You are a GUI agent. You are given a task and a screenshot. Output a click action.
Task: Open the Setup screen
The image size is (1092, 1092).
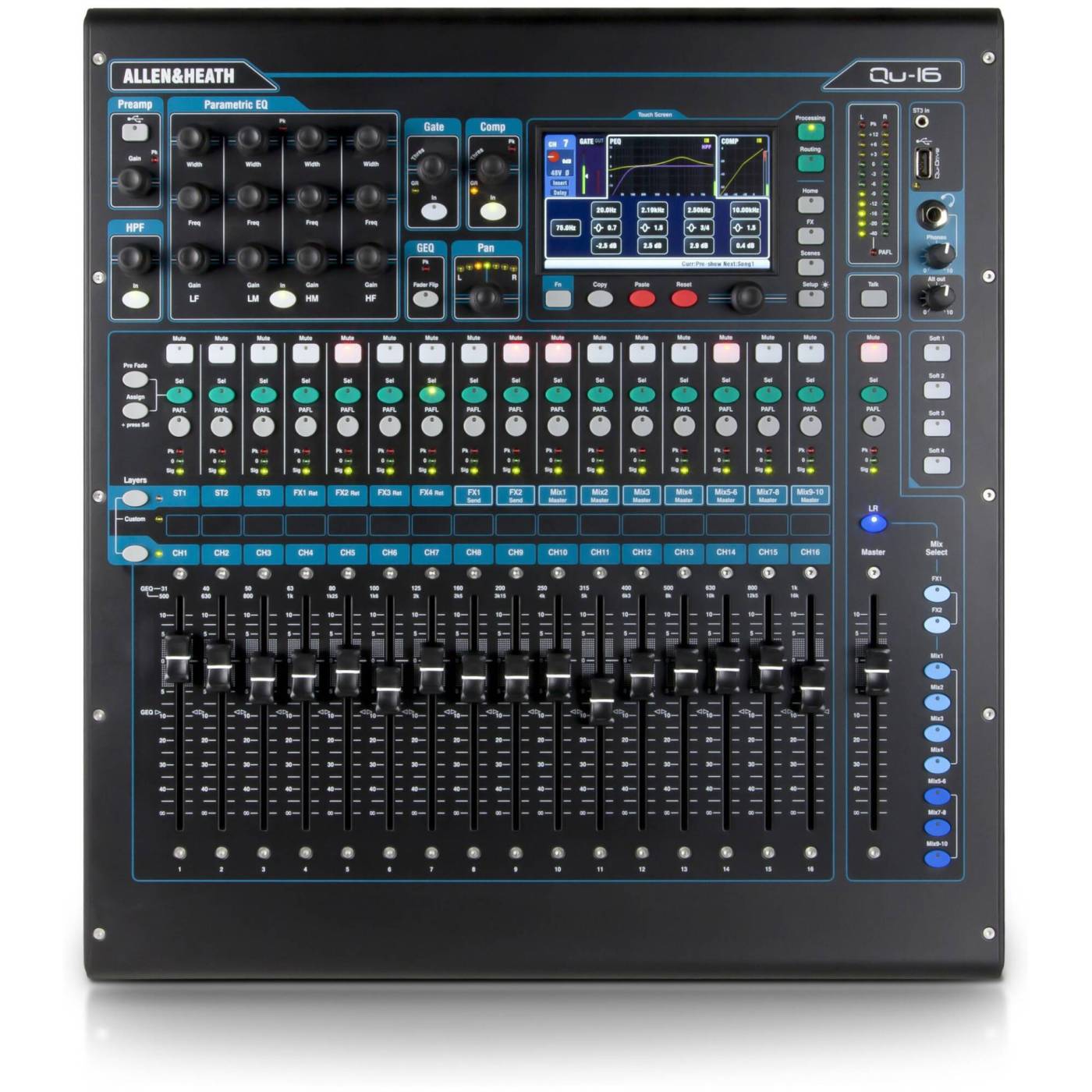(810, 297)
